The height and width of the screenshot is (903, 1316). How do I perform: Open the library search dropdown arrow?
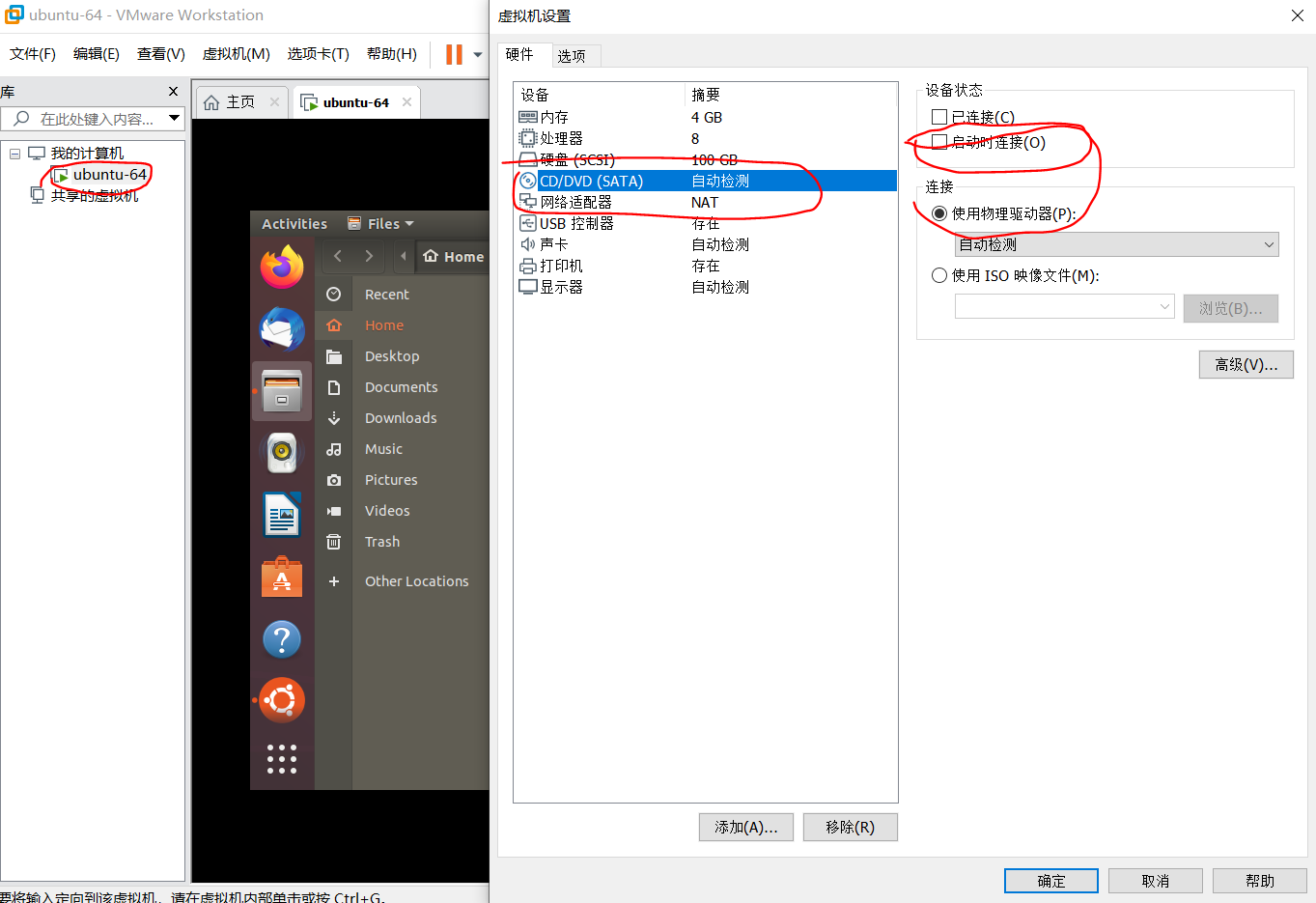[174, 118]
